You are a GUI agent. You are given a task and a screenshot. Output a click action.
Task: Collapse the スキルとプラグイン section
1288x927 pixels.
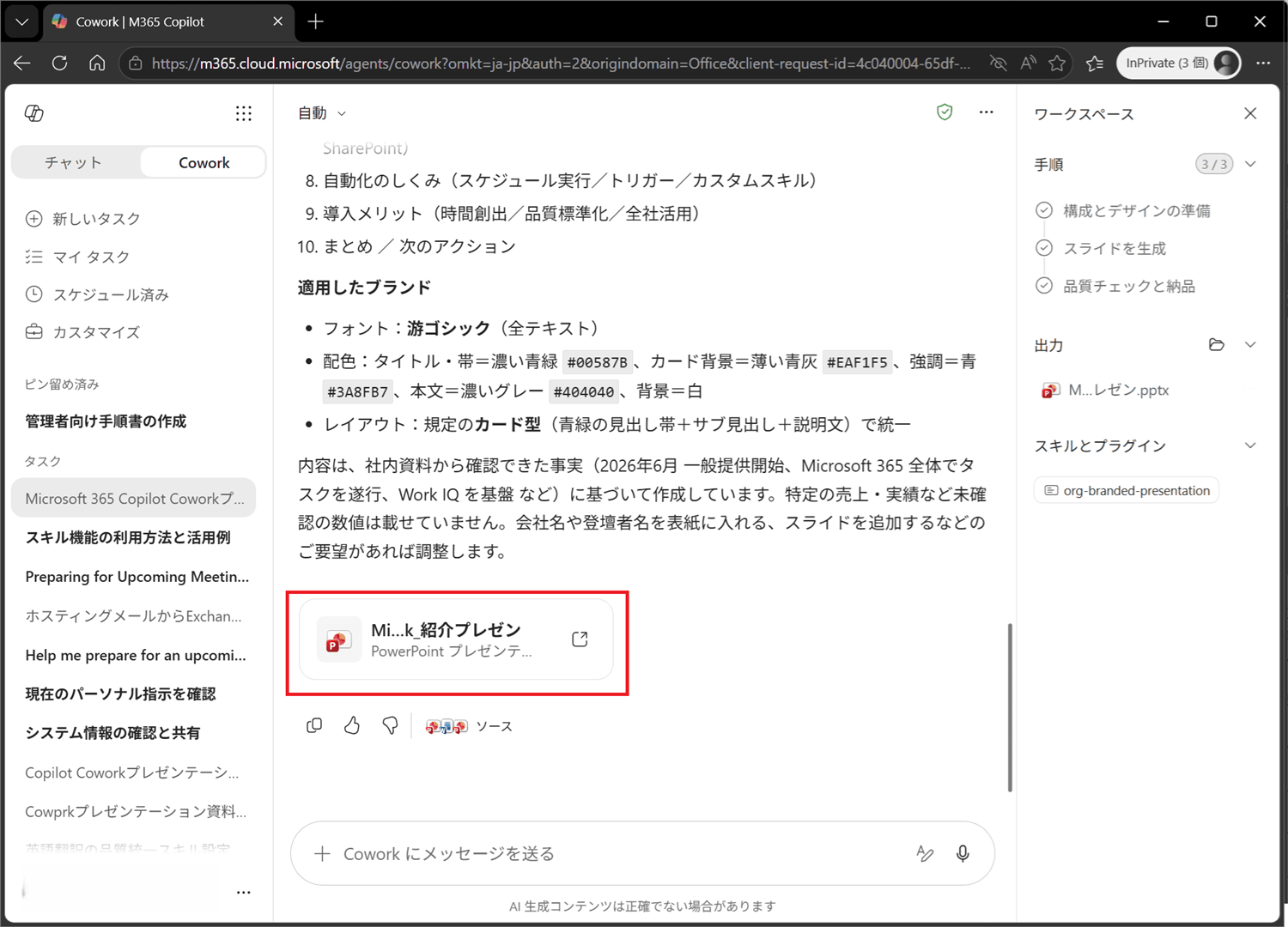point(1250,445)
